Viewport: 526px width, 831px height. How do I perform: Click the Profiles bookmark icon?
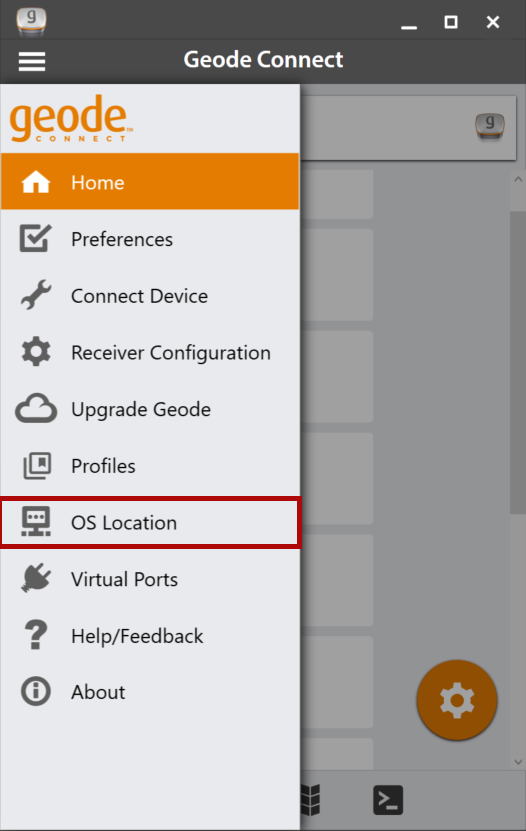(x=37, y=466)
